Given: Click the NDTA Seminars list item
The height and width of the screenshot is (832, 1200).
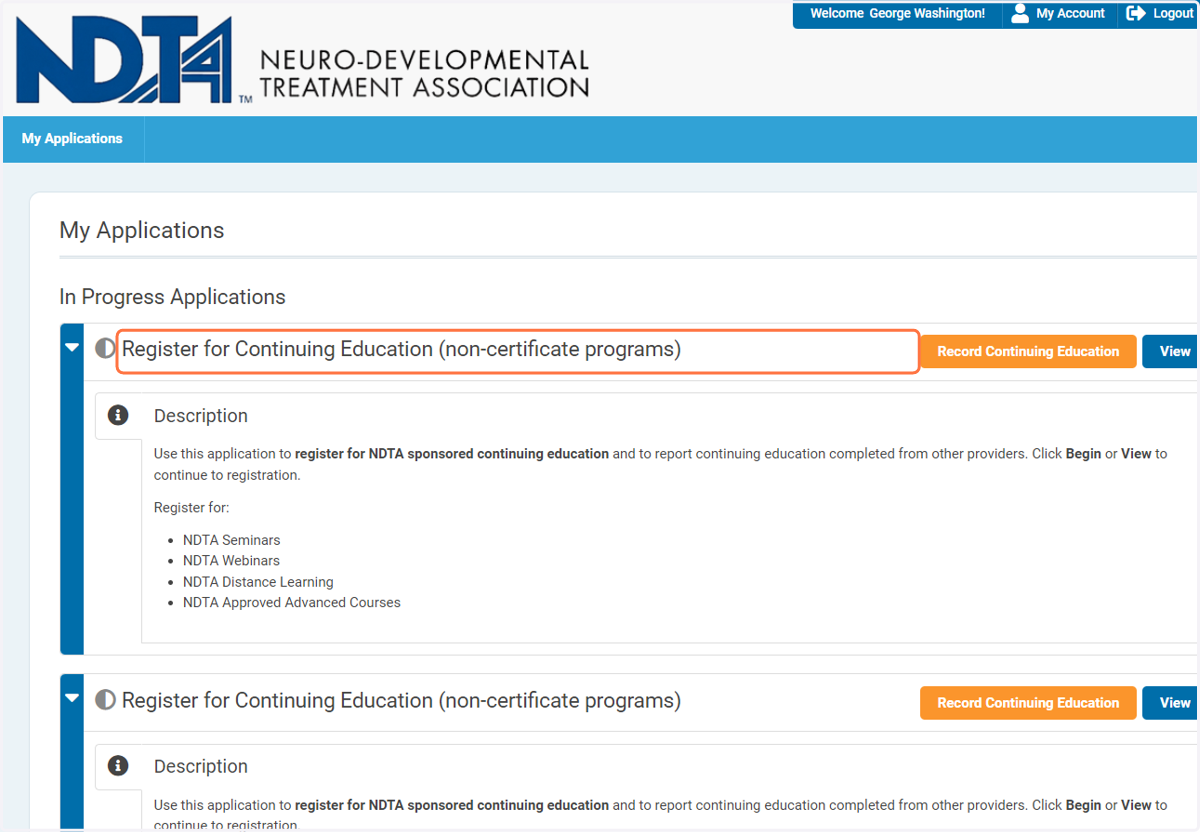Looking at the screenshot, I should point(232,540).
